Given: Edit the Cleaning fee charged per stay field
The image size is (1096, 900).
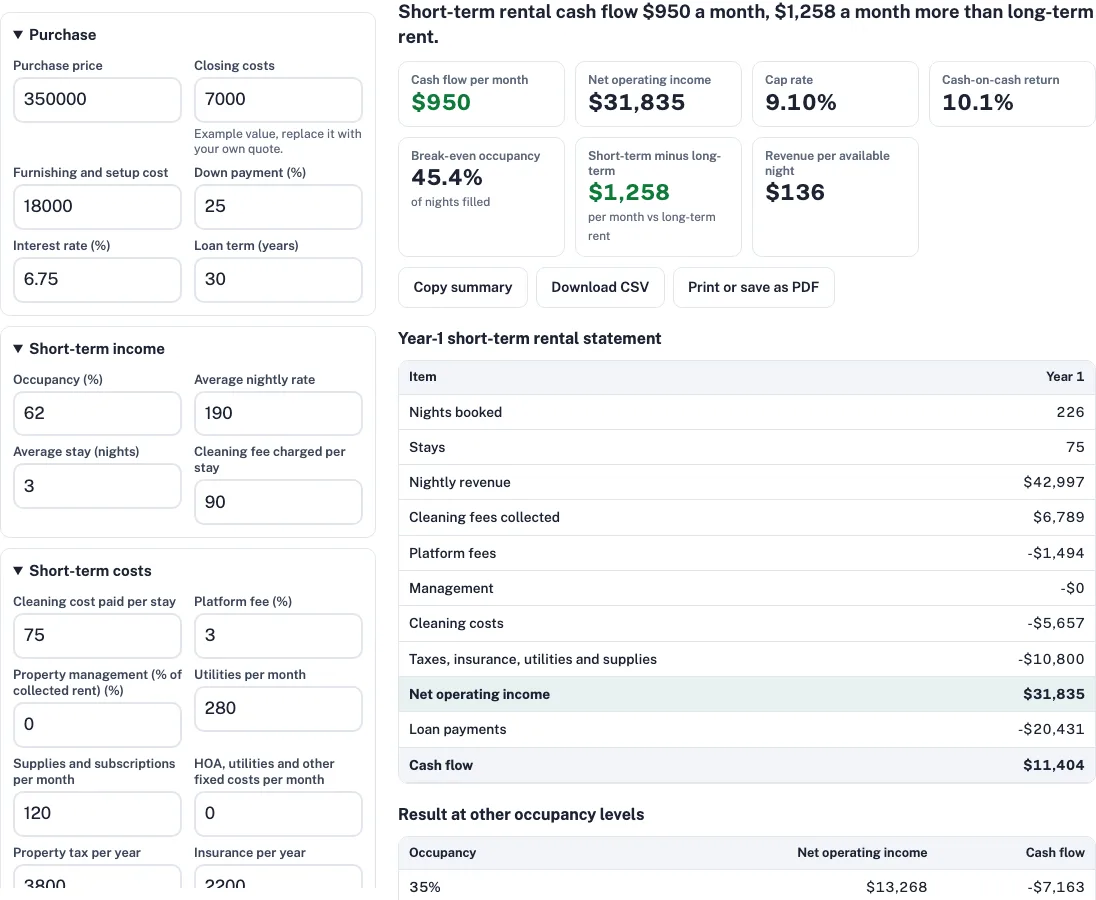Looking at the screenshot, I should tap(278, 502).
